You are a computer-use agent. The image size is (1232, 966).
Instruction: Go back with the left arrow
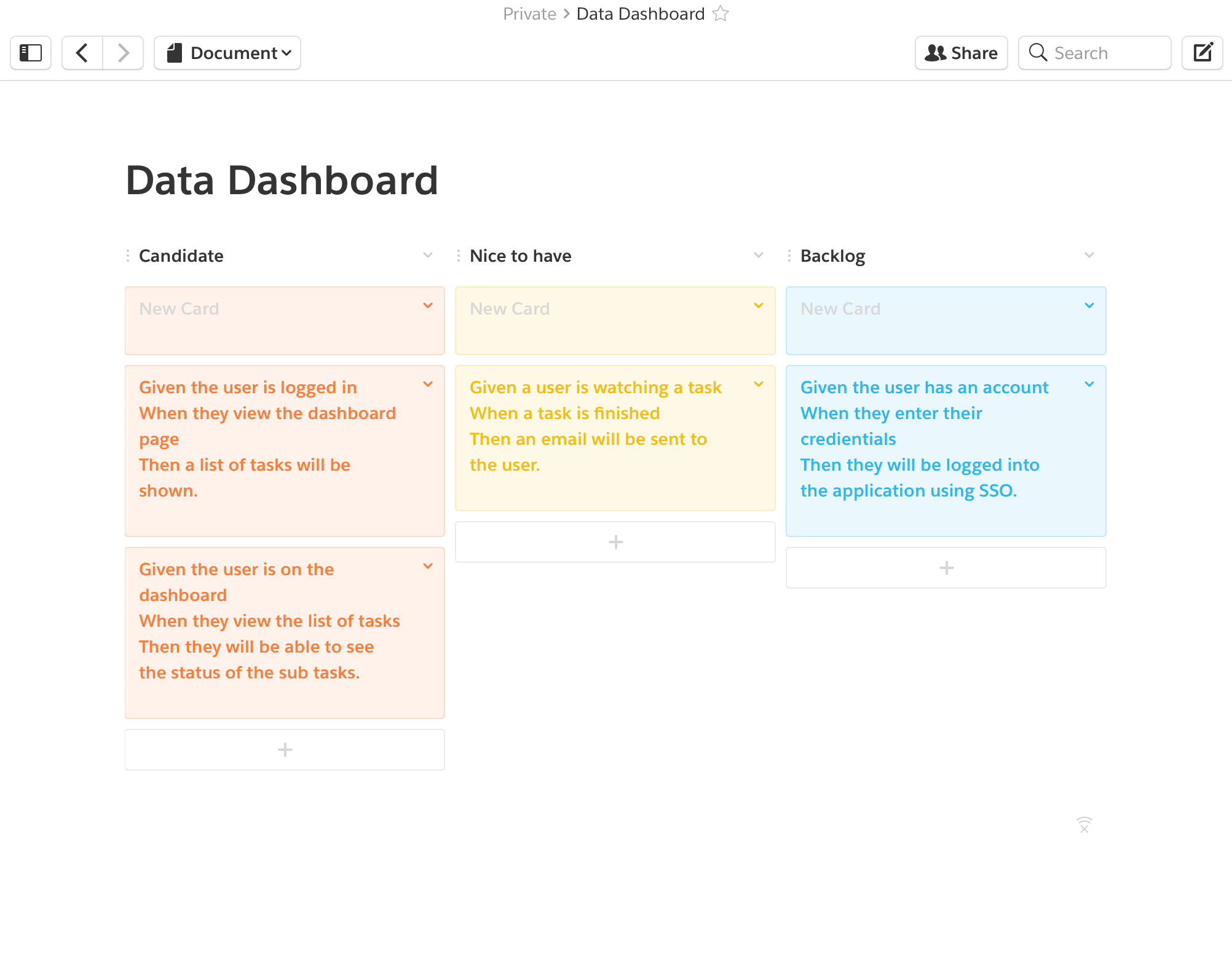82,53
